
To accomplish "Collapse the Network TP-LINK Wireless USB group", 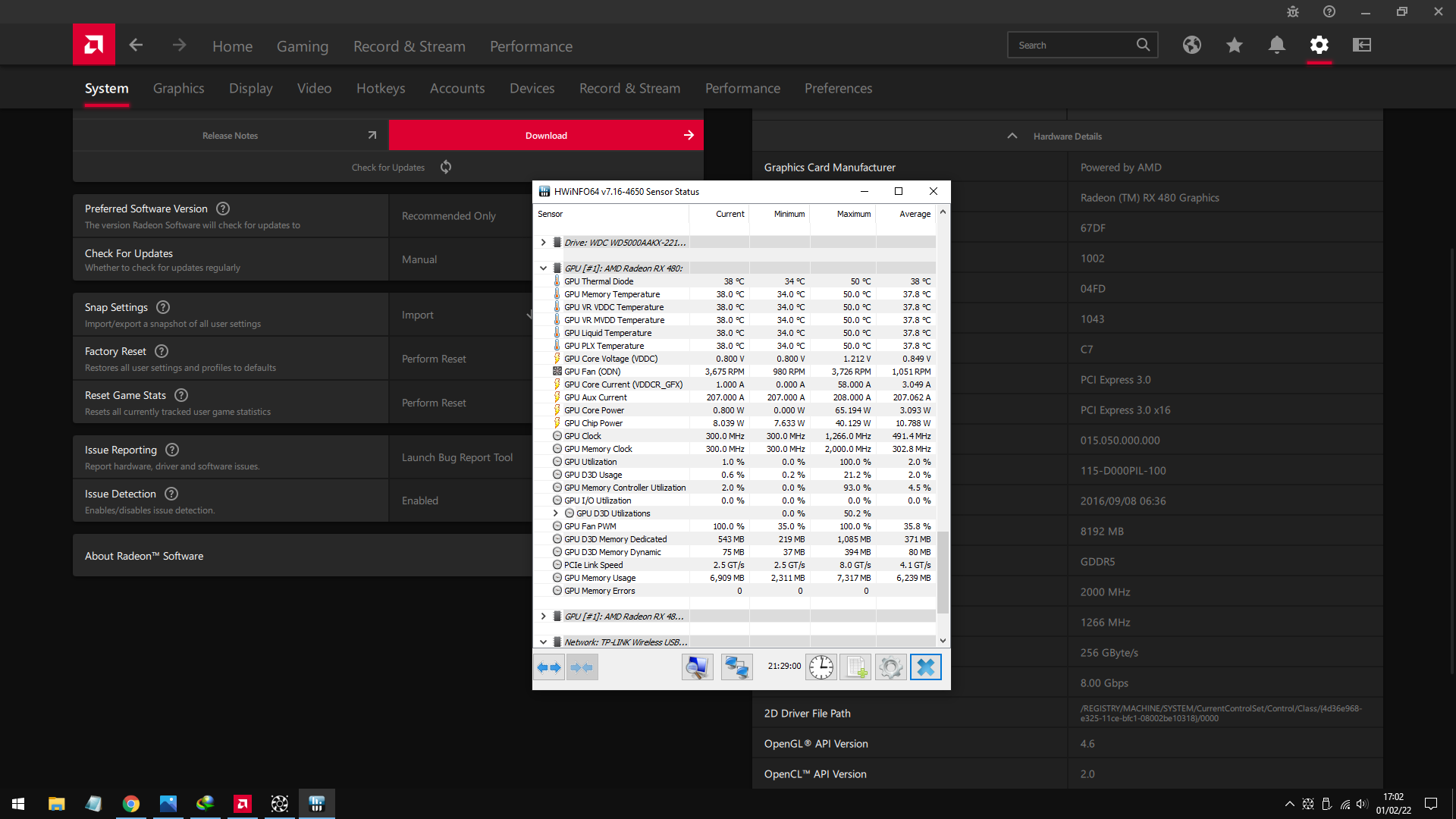I will click(543, 642).
